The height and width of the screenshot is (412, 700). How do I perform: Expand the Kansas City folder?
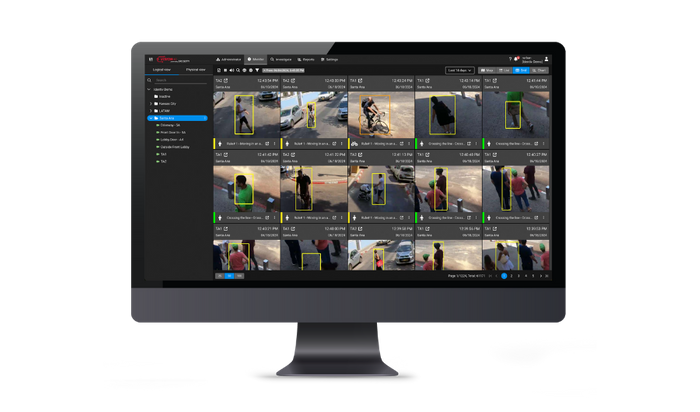coord(151,103)
